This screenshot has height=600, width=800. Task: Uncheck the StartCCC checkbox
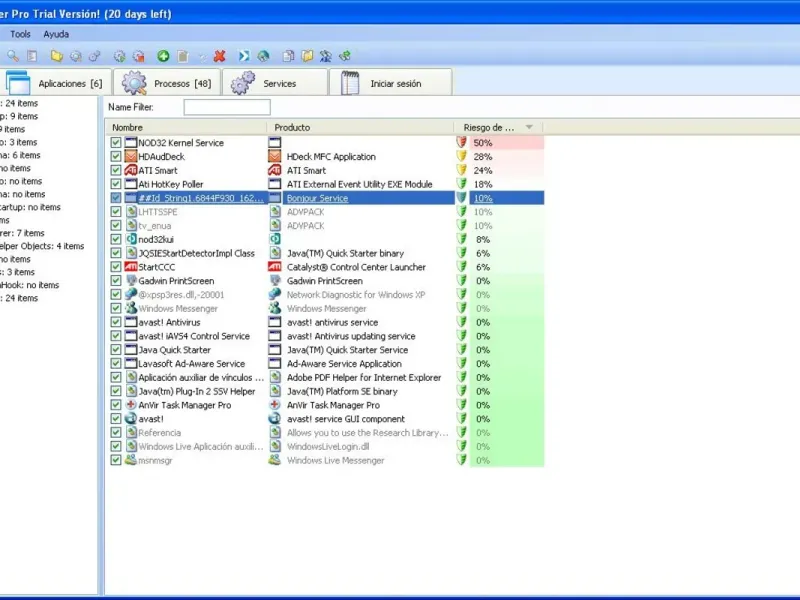(x=116, y=266)
